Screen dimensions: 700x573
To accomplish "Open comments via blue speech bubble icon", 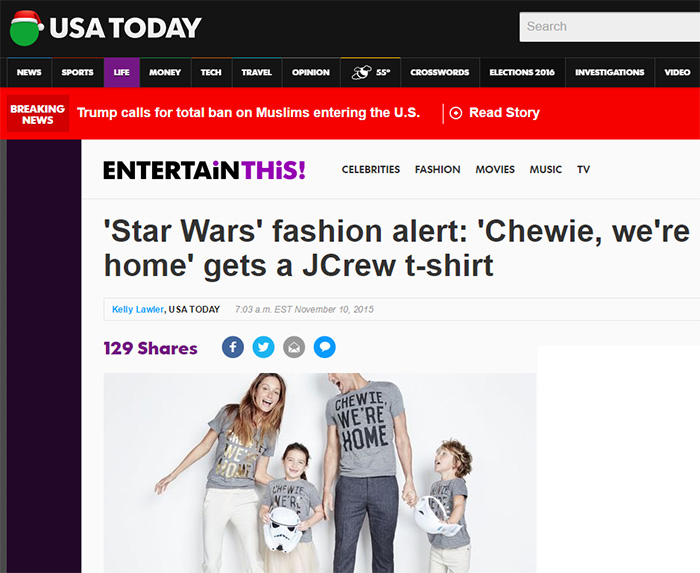I will coord(325,347).
